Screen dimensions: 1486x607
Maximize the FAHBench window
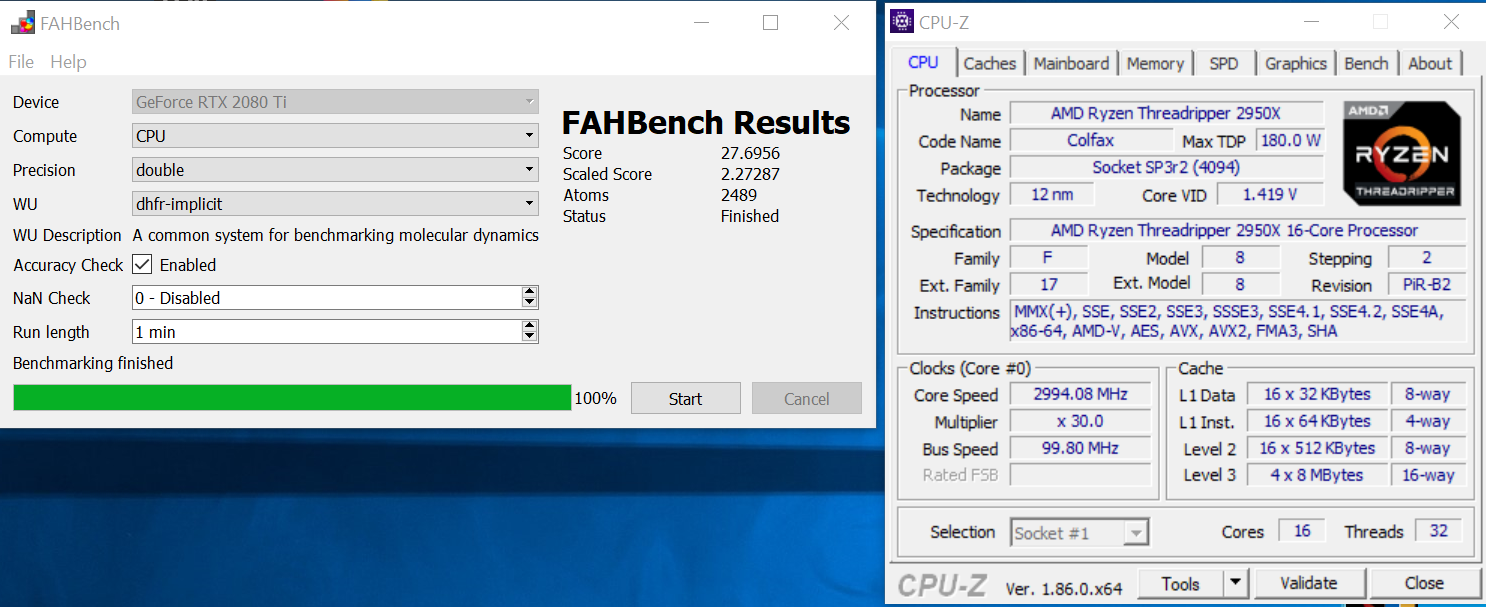coord(770,22)
